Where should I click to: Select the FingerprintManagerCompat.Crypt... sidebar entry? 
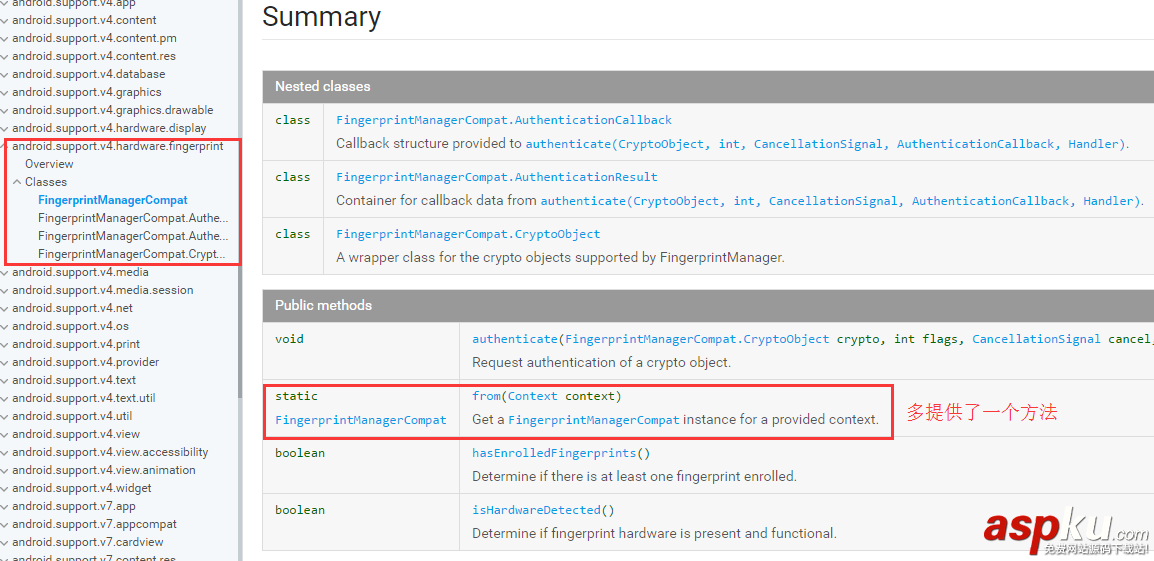(x=132, y=254)
